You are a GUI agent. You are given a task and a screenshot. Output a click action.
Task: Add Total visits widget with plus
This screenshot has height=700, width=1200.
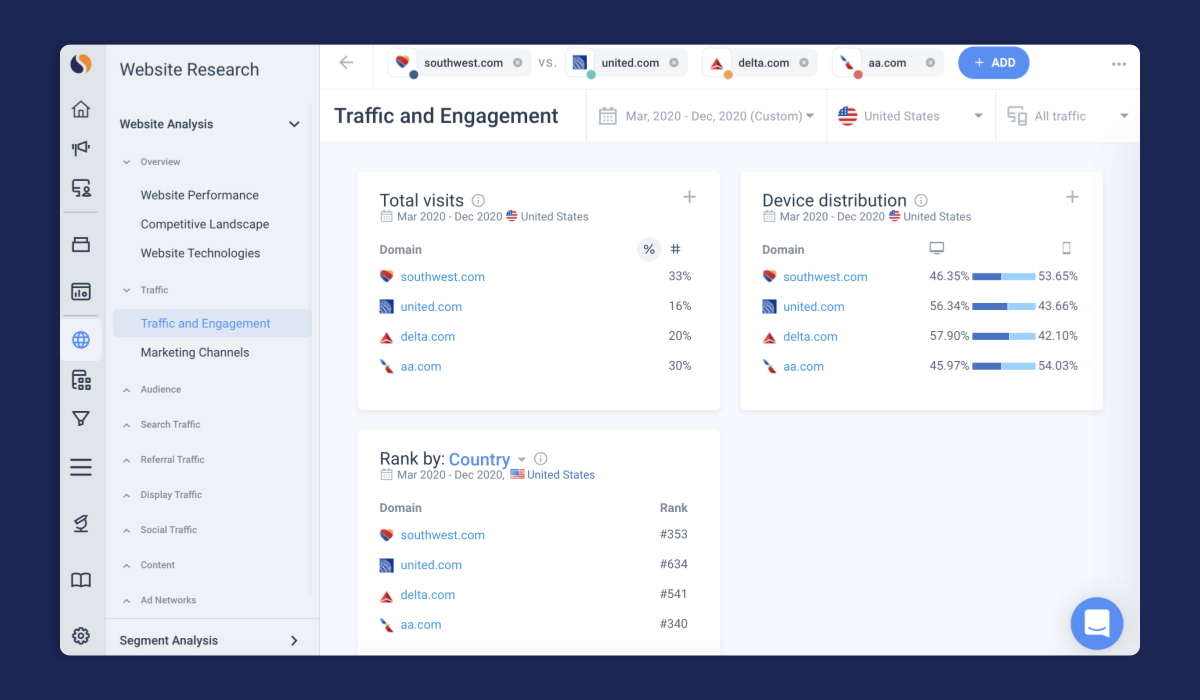coord(689,197)
